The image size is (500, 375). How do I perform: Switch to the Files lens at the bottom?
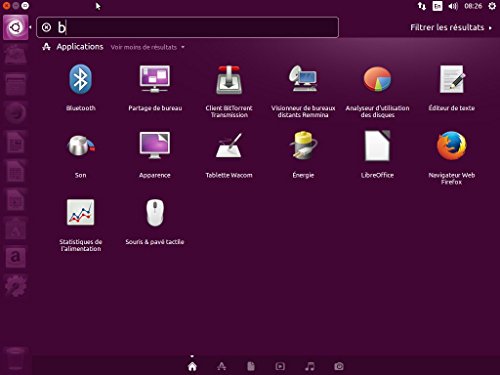[251, 366]
